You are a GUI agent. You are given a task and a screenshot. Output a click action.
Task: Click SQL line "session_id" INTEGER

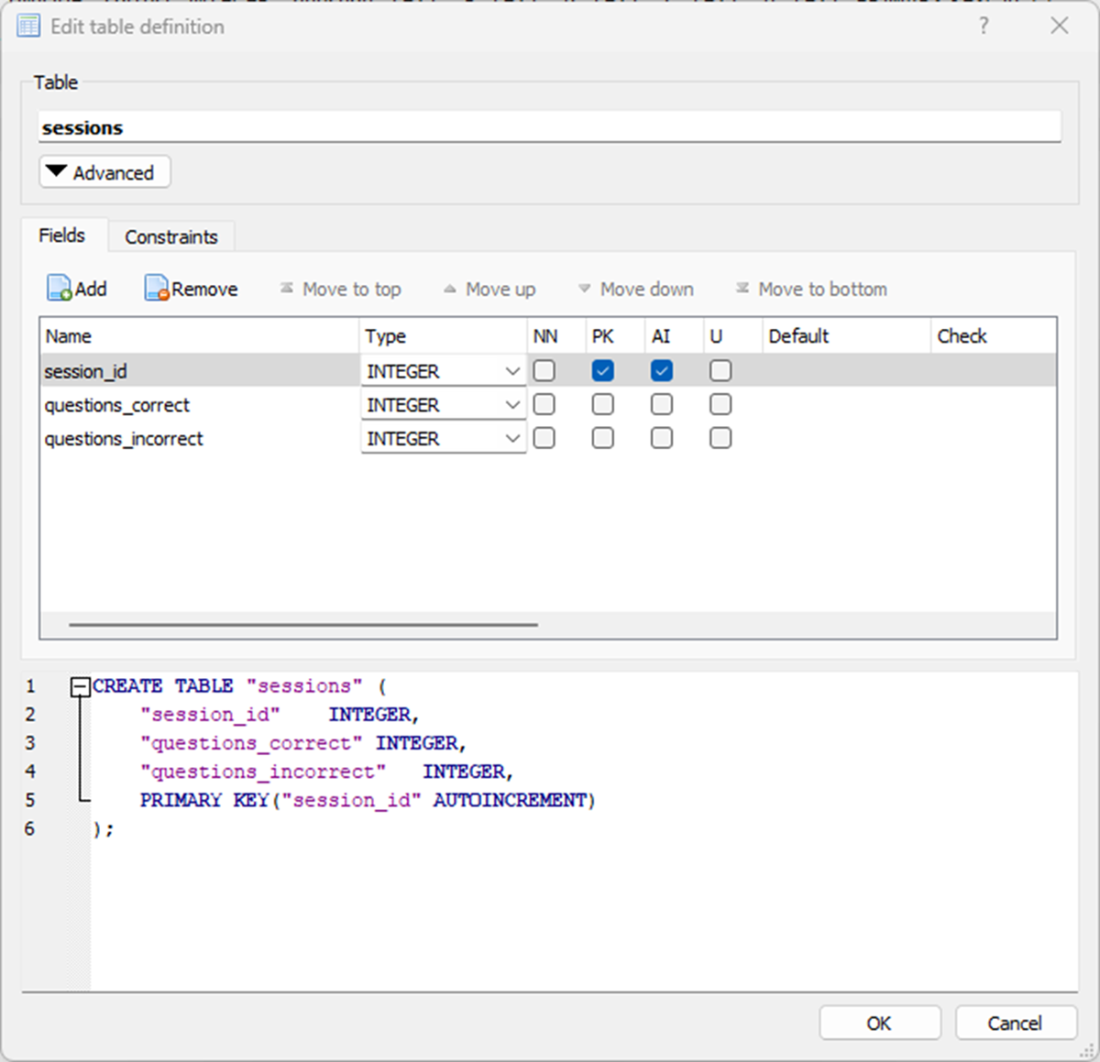tap(279, 714)
